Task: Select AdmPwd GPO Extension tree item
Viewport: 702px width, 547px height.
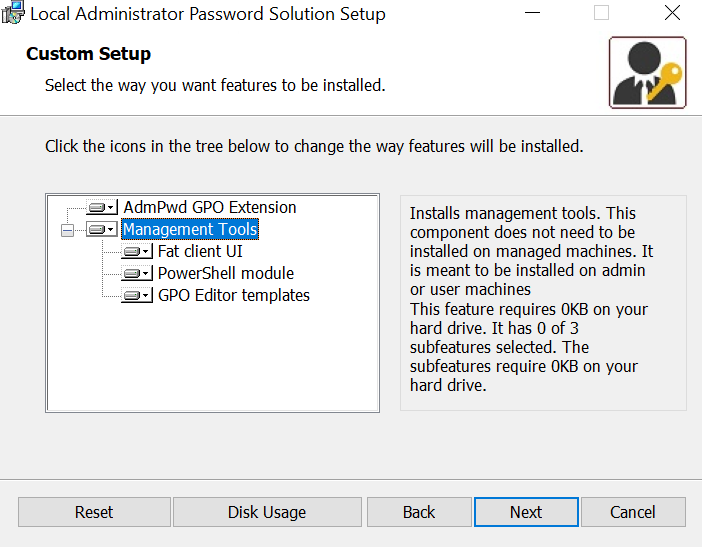Action: pyautogui.click(x=210, y=207)
